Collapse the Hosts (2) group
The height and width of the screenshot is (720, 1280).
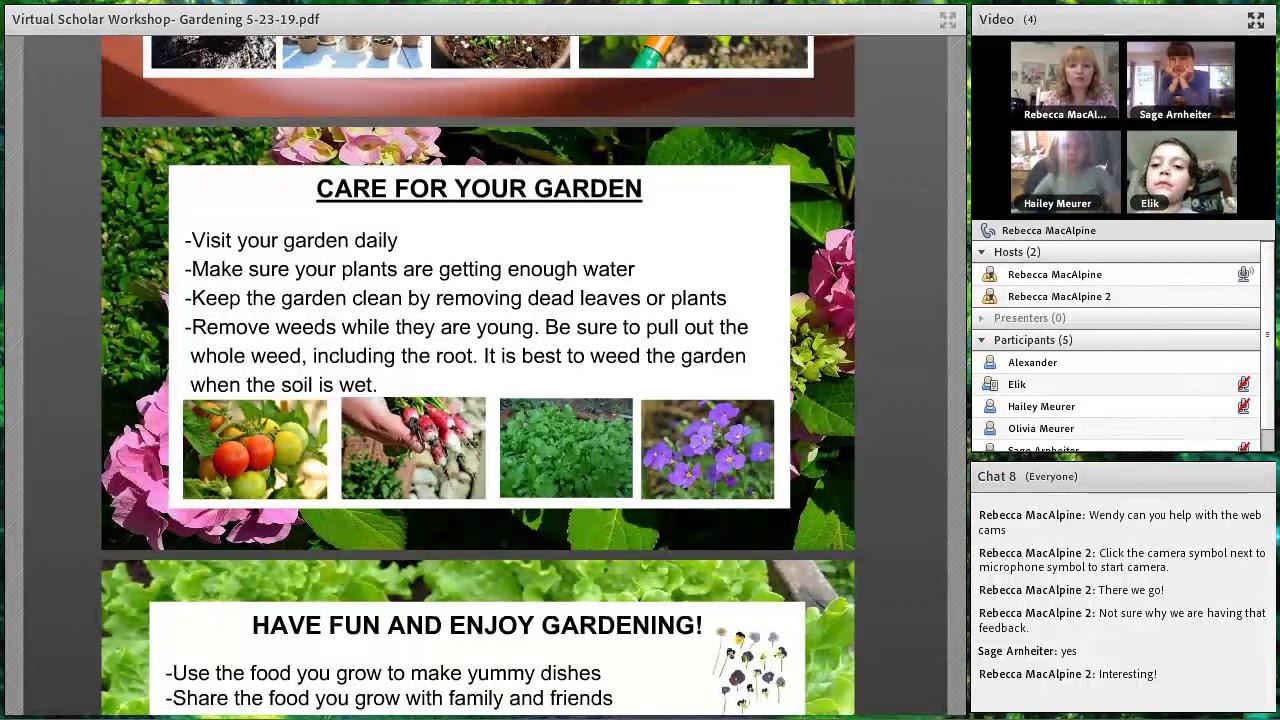pos(981,252)
